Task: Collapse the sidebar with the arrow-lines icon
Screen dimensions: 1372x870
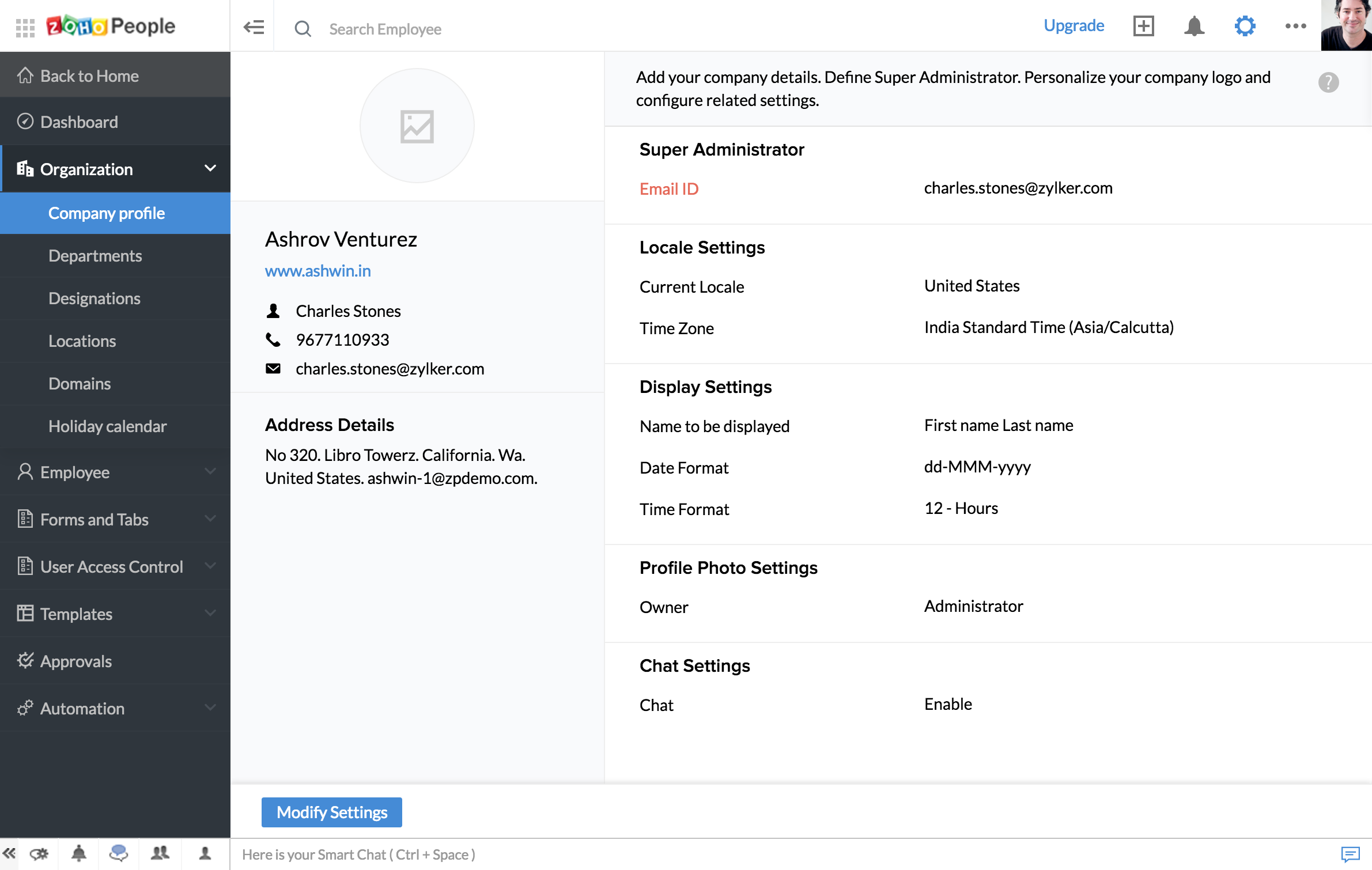Action: pyautogui.click(x=254, y=27)
